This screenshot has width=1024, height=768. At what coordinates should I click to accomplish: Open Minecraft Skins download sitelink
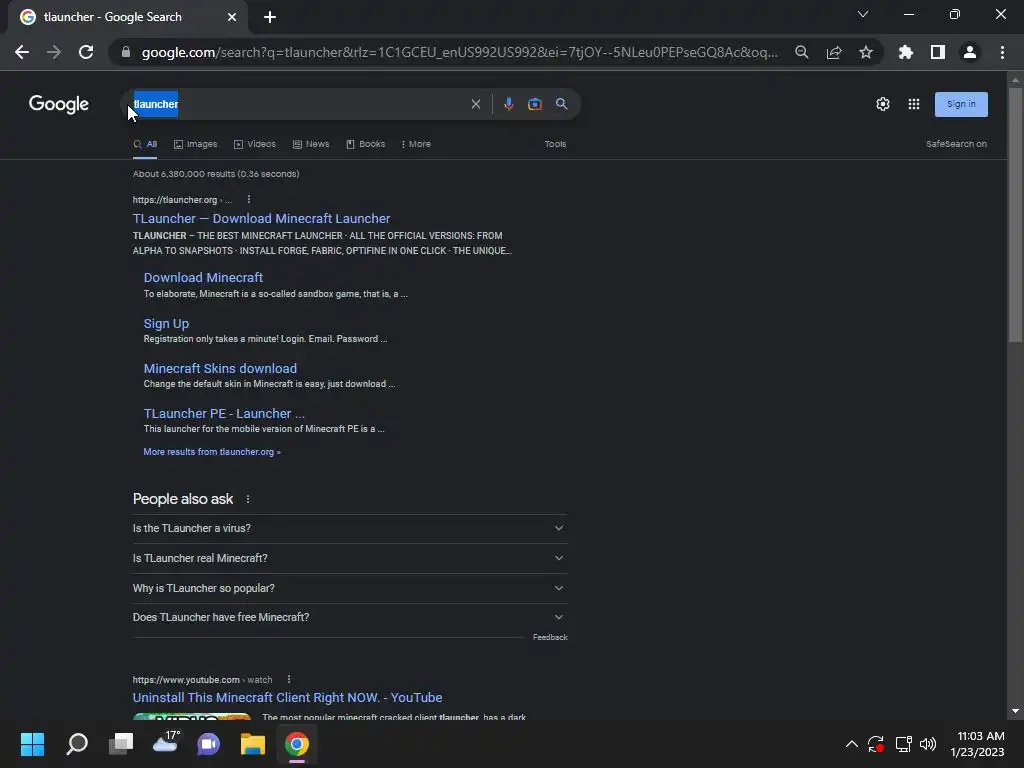(x=220, y=368)
